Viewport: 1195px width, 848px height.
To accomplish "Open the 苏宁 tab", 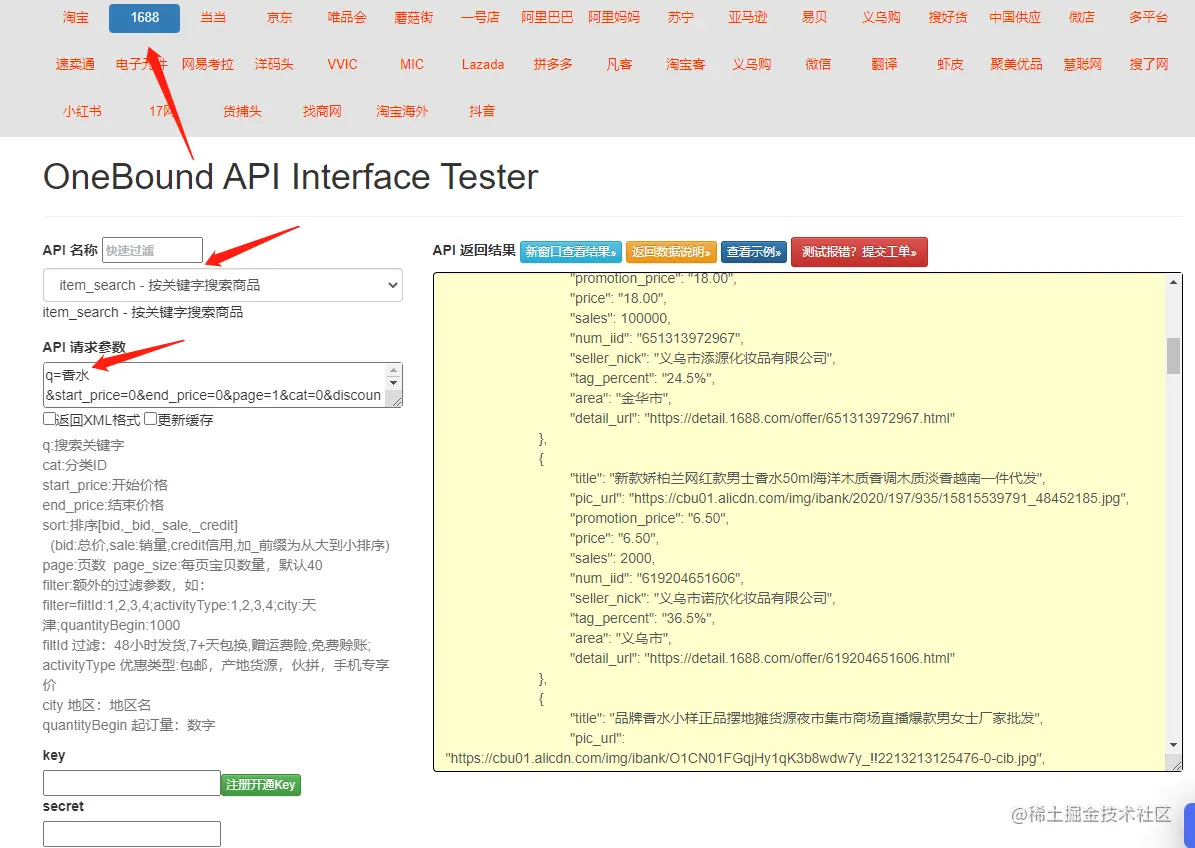I will (x=681, y=18).
